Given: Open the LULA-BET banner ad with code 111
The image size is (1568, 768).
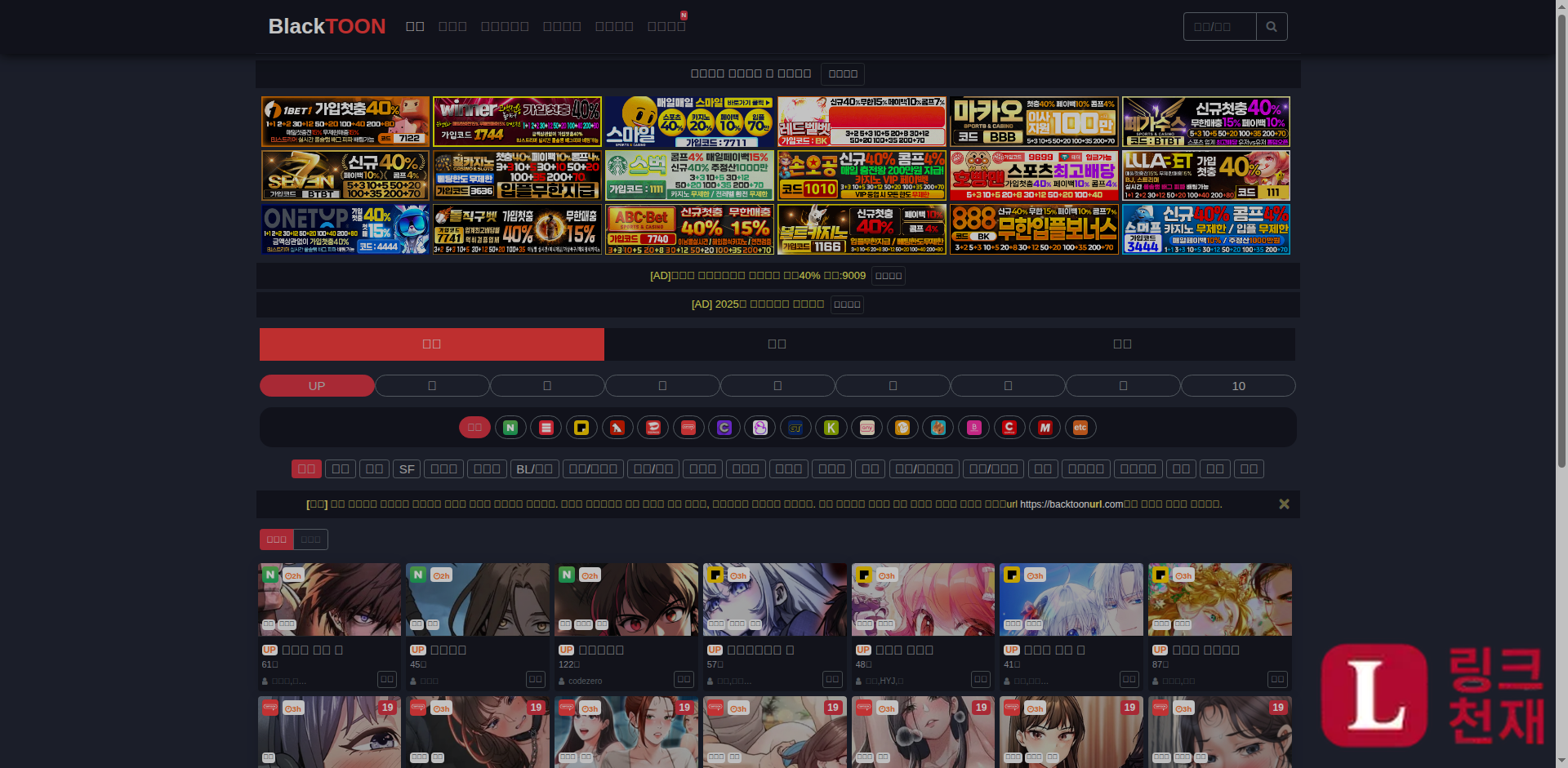Looking at the screenshot, I should point(1206,175).
